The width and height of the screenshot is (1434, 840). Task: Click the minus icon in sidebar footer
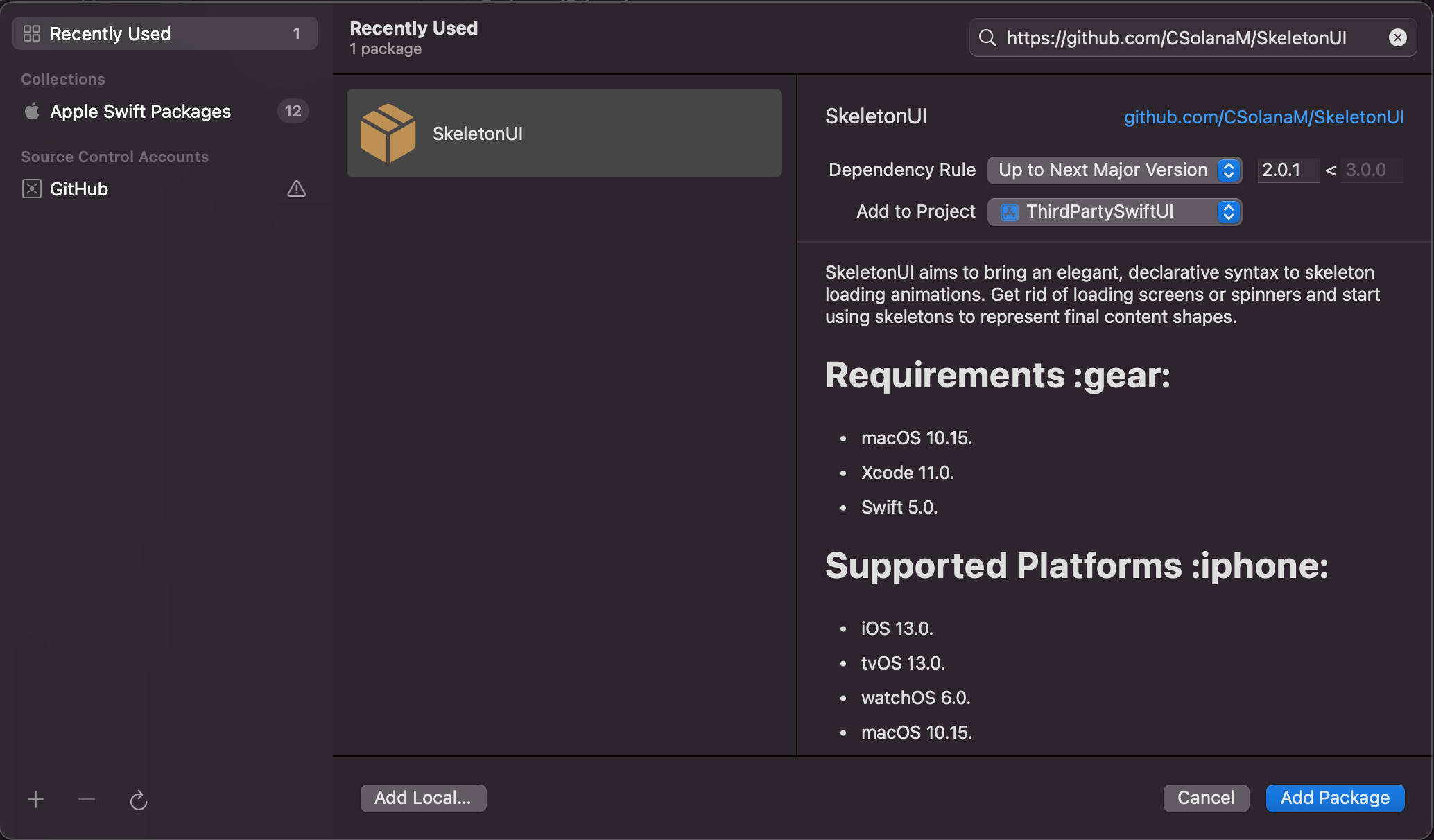(87, 800)
